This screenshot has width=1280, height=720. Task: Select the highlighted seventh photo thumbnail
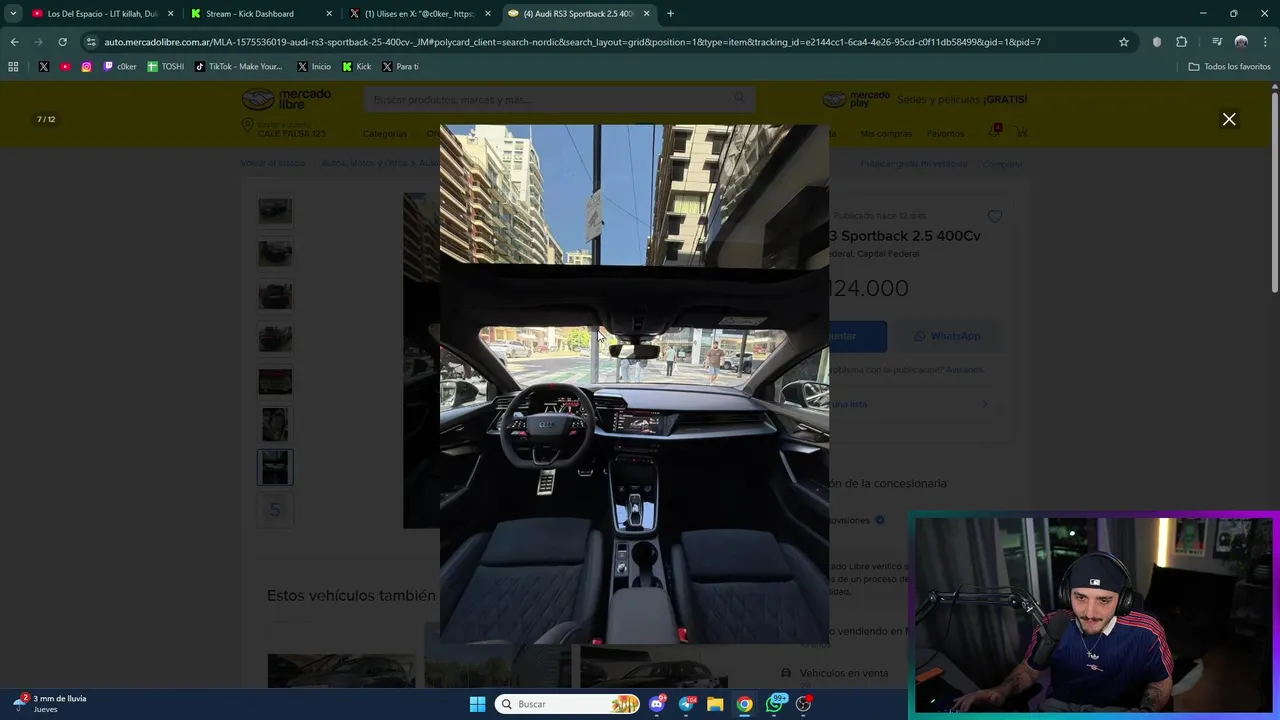tap(275, 467)
